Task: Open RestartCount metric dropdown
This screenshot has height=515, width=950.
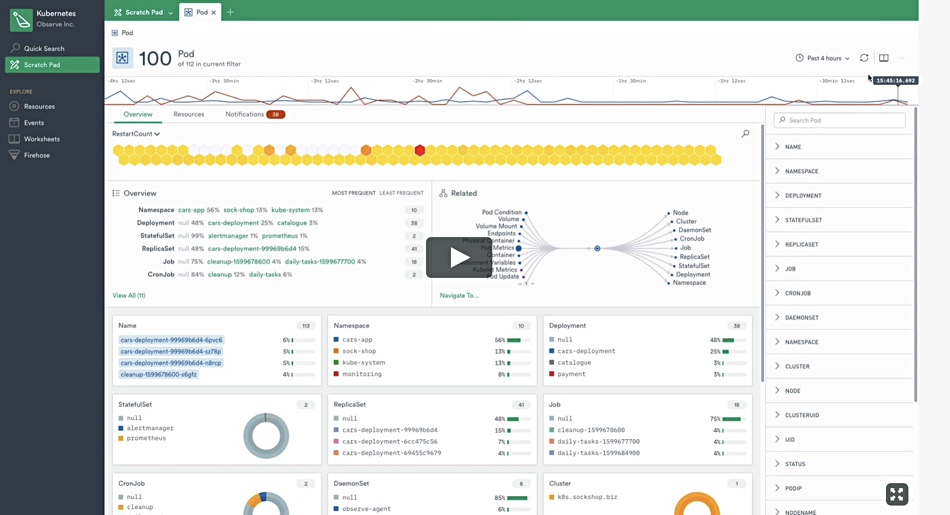Action: [136, 134]
